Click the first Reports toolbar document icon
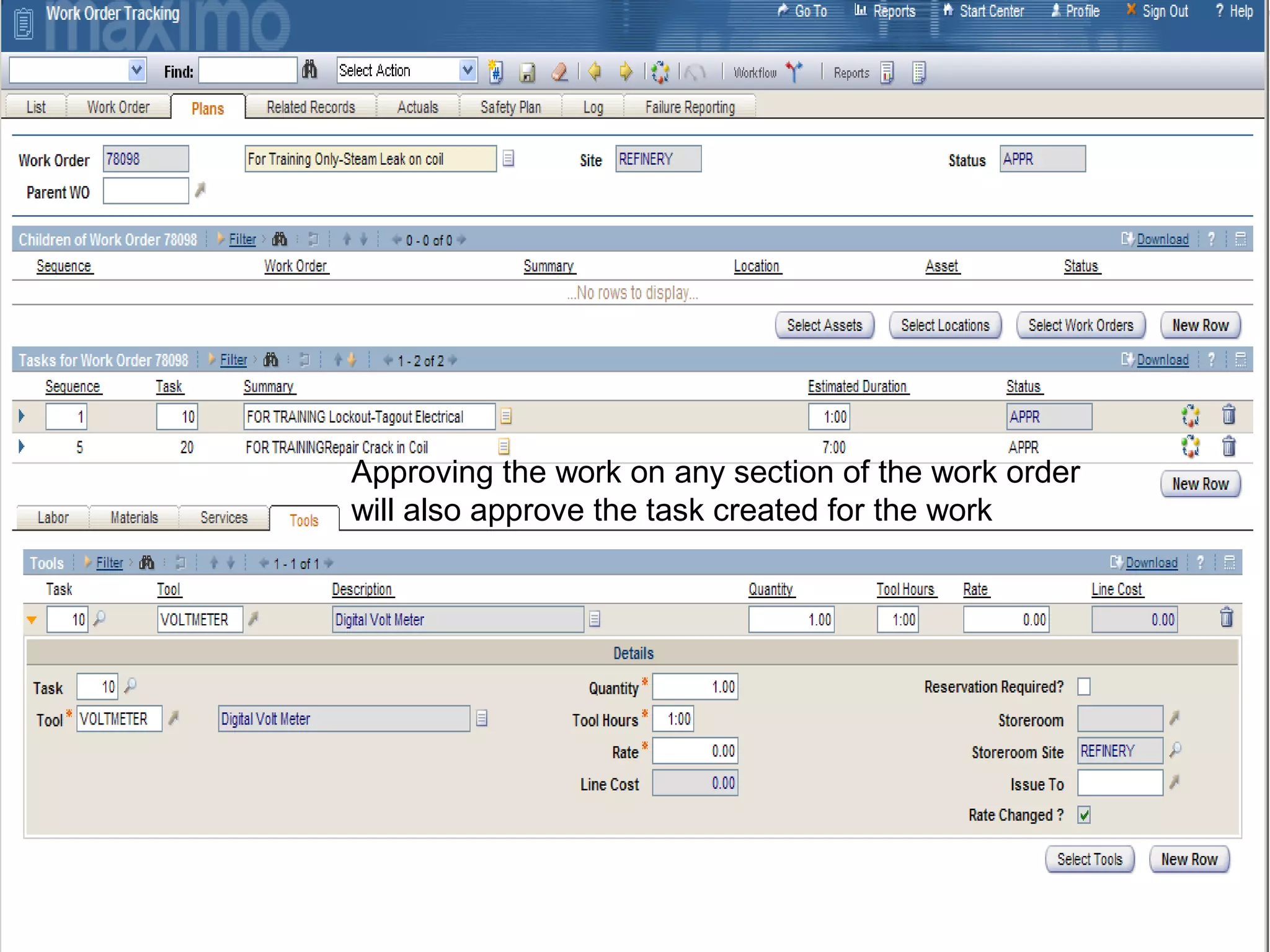The image size is (1270, 952). (887, 73)
